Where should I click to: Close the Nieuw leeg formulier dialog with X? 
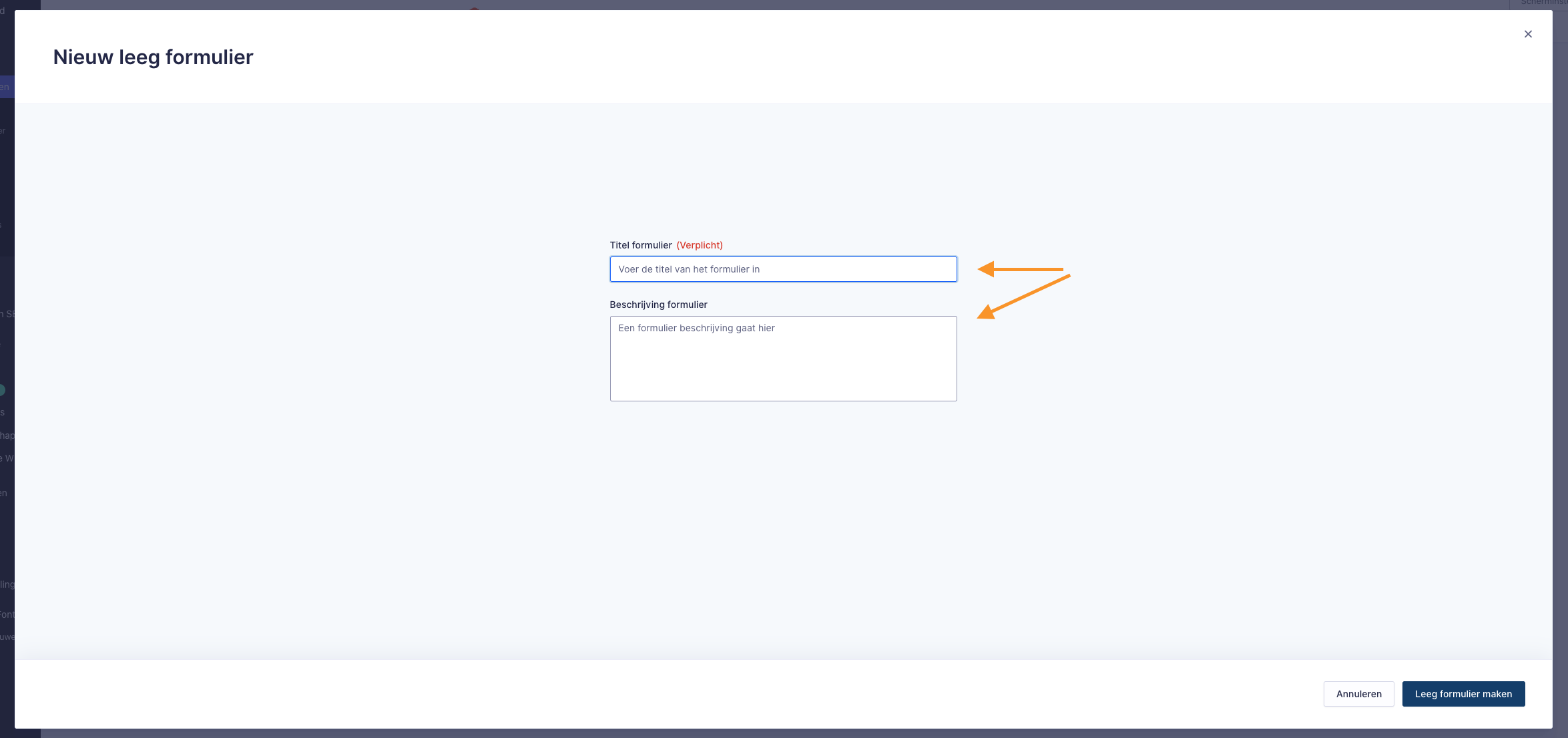click(x=1527, y=34)
